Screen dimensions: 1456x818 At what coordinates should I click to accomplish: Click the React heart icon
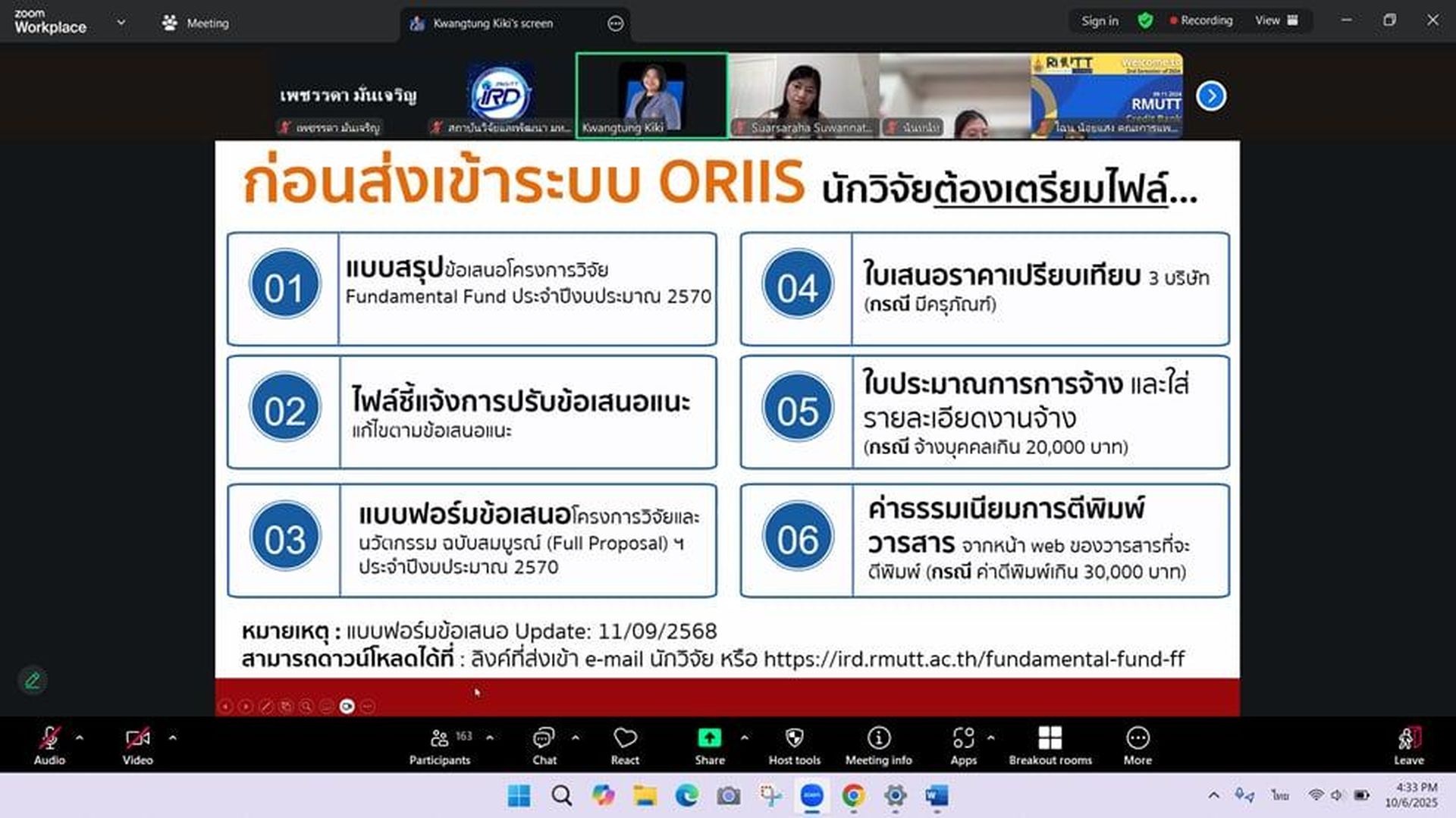tap(625, 746)
